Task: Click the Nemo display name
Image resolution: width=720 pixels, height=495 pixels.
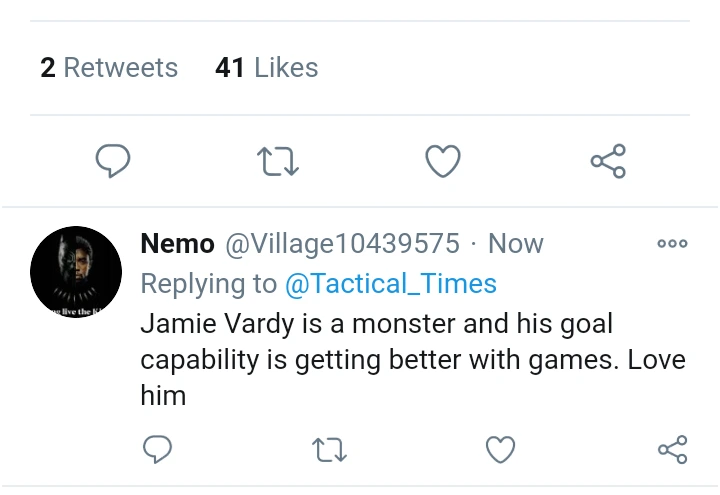Action: pyautogui.click(x=177, y=244)
